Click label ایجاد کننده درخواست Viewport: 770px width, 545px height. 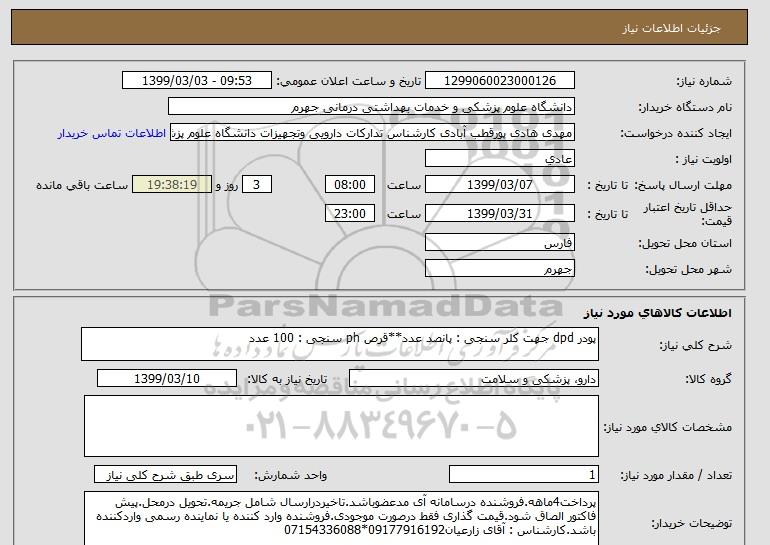pos(676,134)
